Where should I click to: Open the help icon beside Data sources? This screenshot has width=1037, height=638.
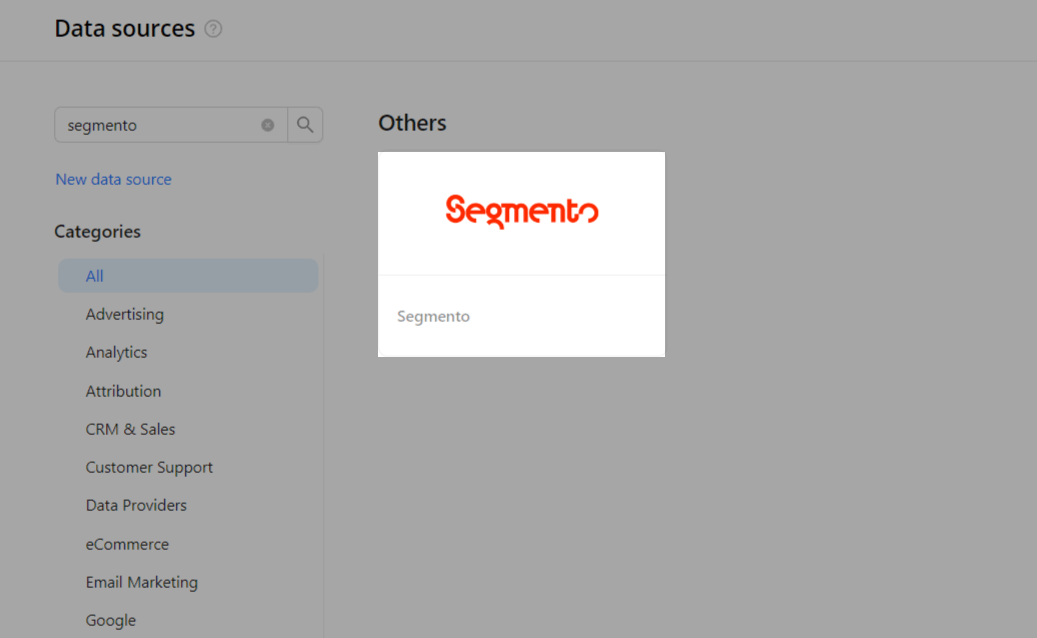click(x=213, y=29)
